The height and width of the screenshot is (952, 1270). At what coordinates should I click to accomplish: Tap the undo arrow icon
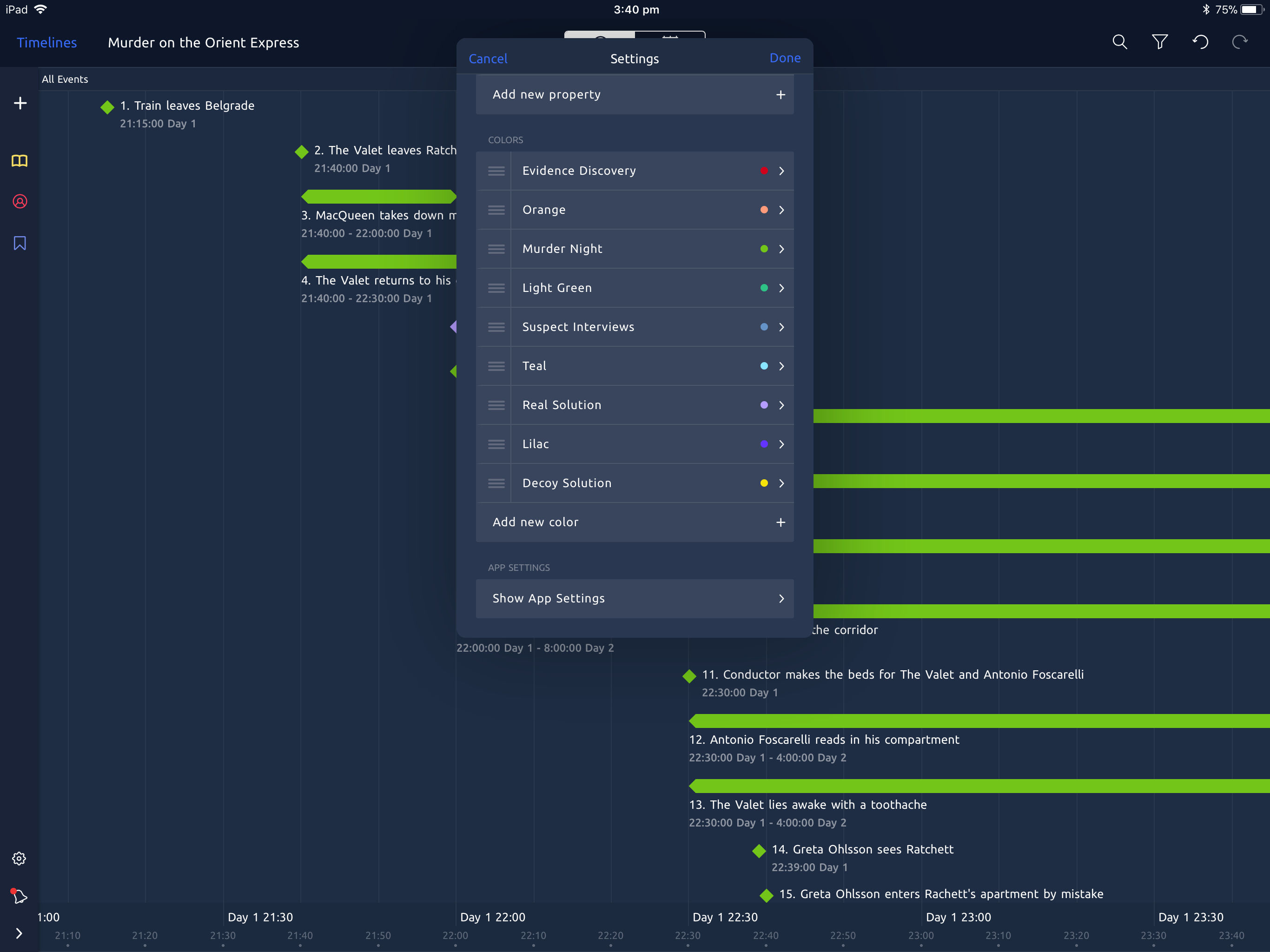[x=1200, y=42]
